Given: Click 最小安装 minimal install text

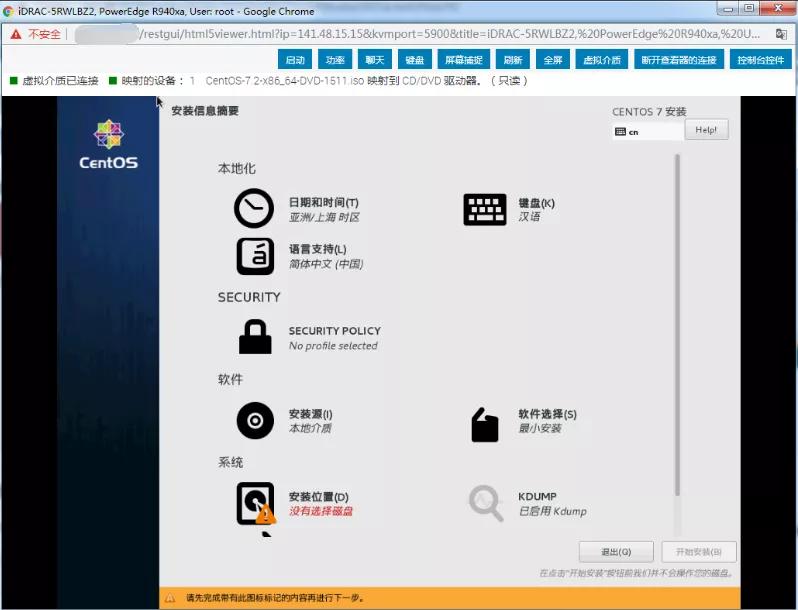Looking at the screenshot, I should coord(539,428).
